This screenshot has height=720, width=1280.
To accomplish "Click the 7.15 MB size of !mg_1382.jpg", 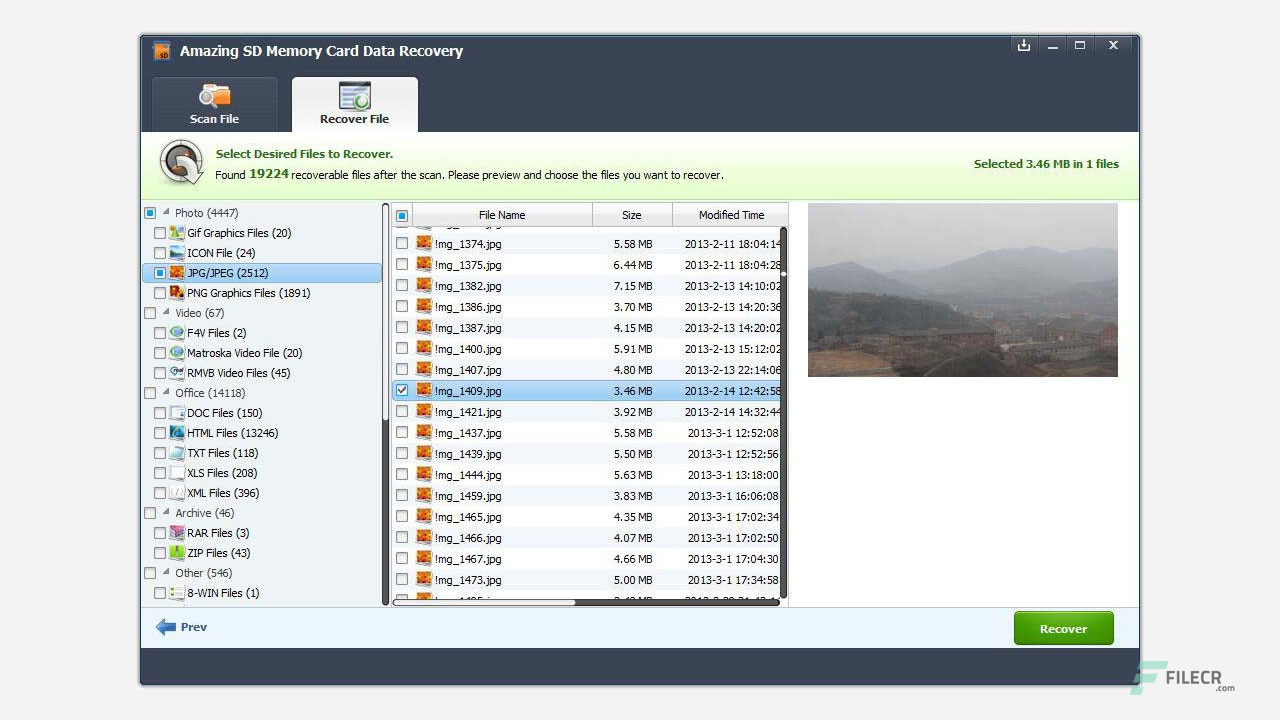I will 633,286.
